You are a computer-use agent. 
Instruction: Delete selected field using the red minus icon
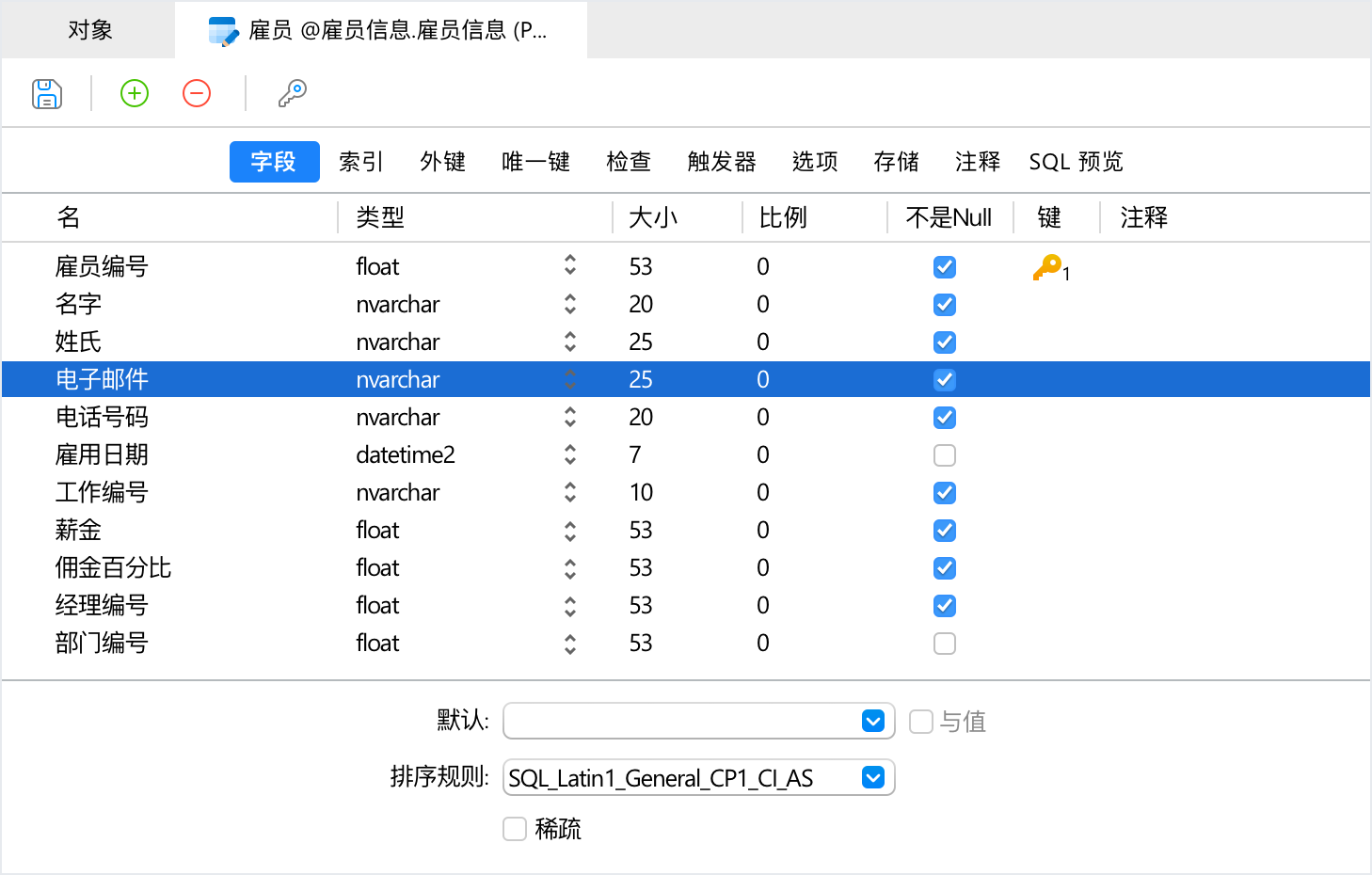196,92
